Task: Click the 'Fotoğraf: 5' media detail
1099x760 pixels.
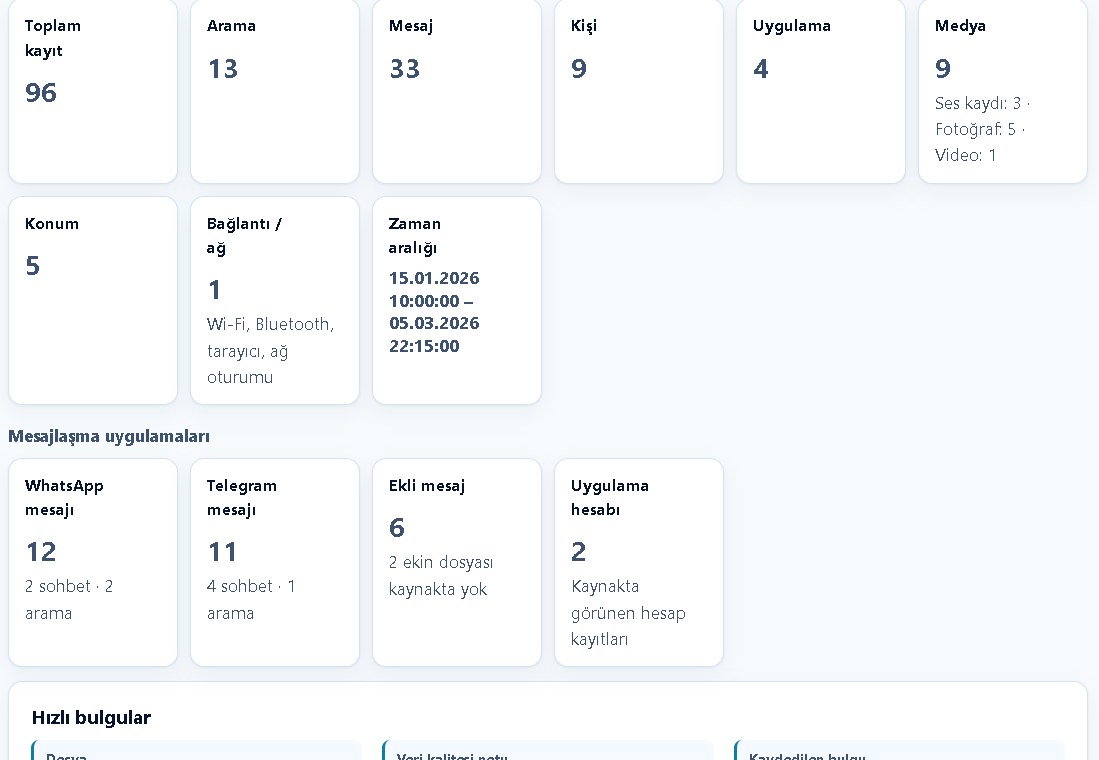Action: pyautogui.click(x=975, y=129)
